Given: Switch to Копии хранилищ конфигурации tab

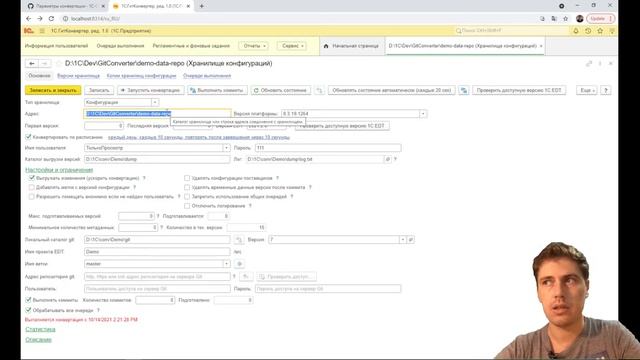Looking at the screenshot, I should pyautogui.click(x=141, y=76).
